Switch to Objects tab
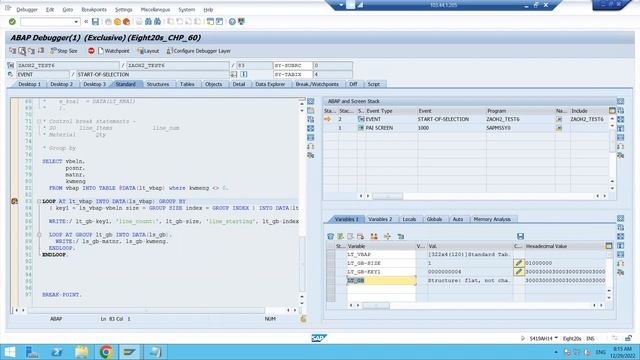The image size is (640, 360). [x=213, y=84]
